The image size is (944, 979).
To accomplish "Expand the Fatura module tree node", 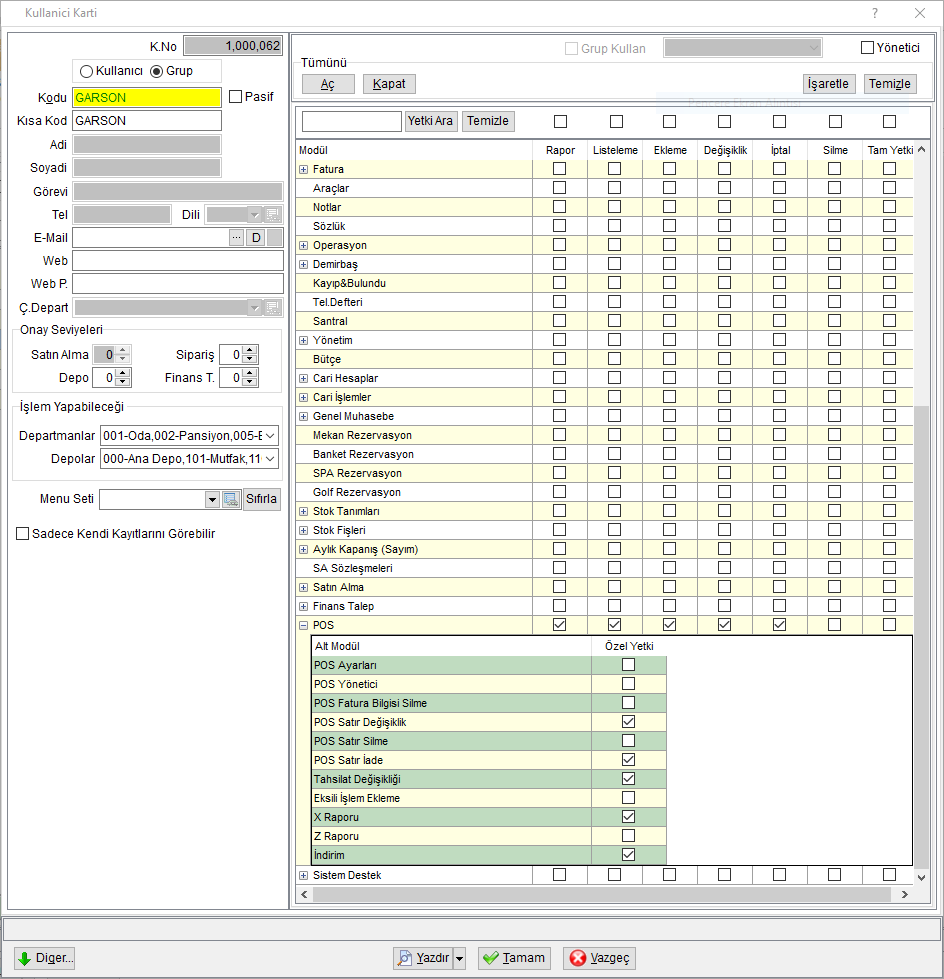I will click(x=303, y=169).
